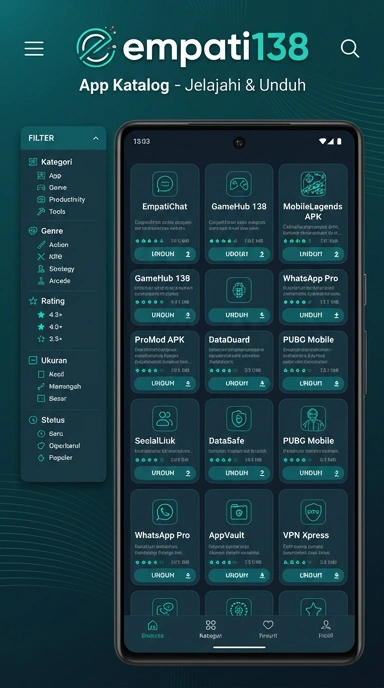Tap Unduh button on the EmpatiChat card
Screen dimensions: 384x688
tap(165, 254)
